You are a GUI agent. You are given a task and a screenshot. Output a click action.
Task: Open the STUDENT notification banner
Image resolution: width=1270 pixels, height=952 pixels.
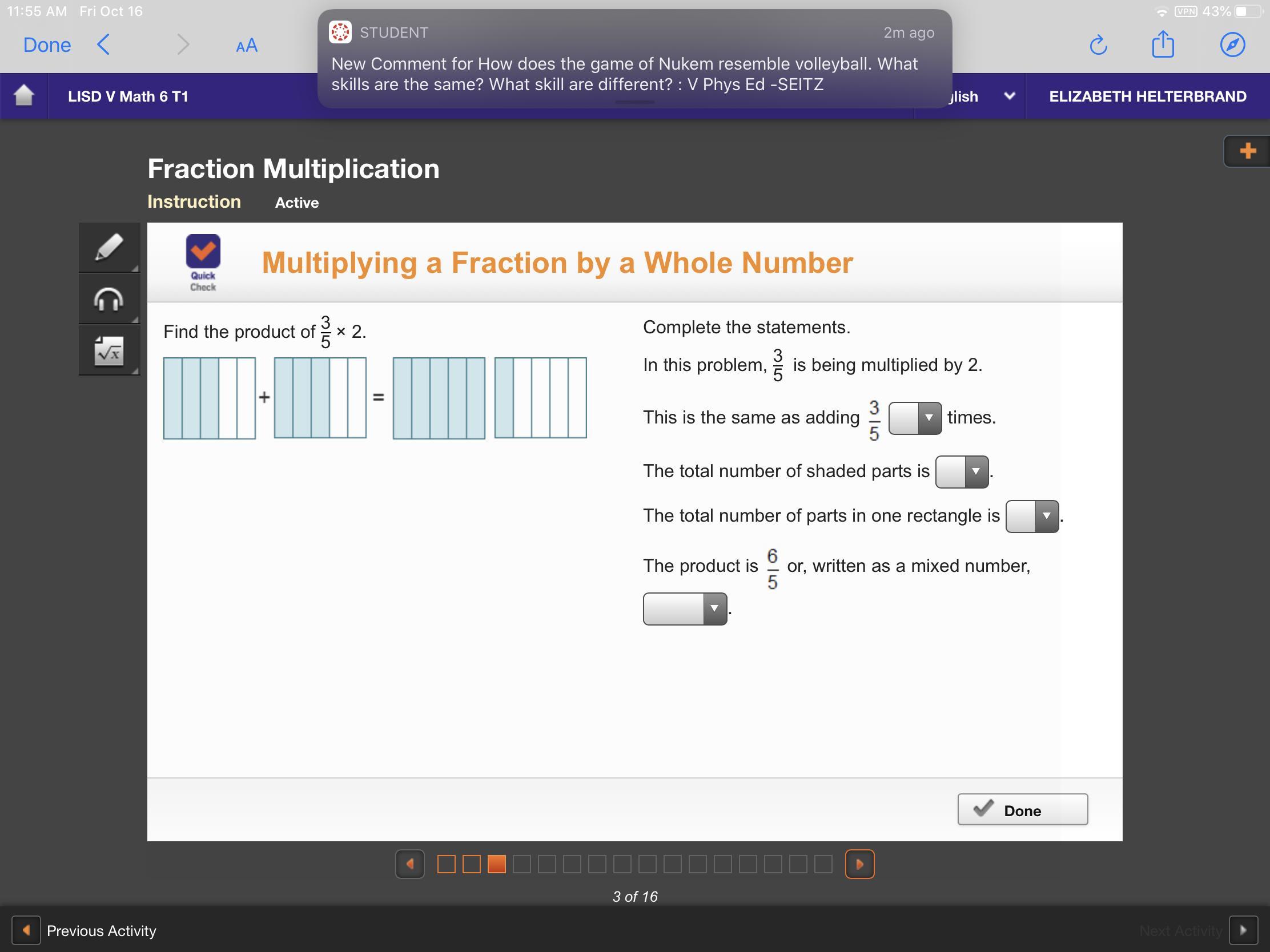pyautogui.click(x=634, y=59)
